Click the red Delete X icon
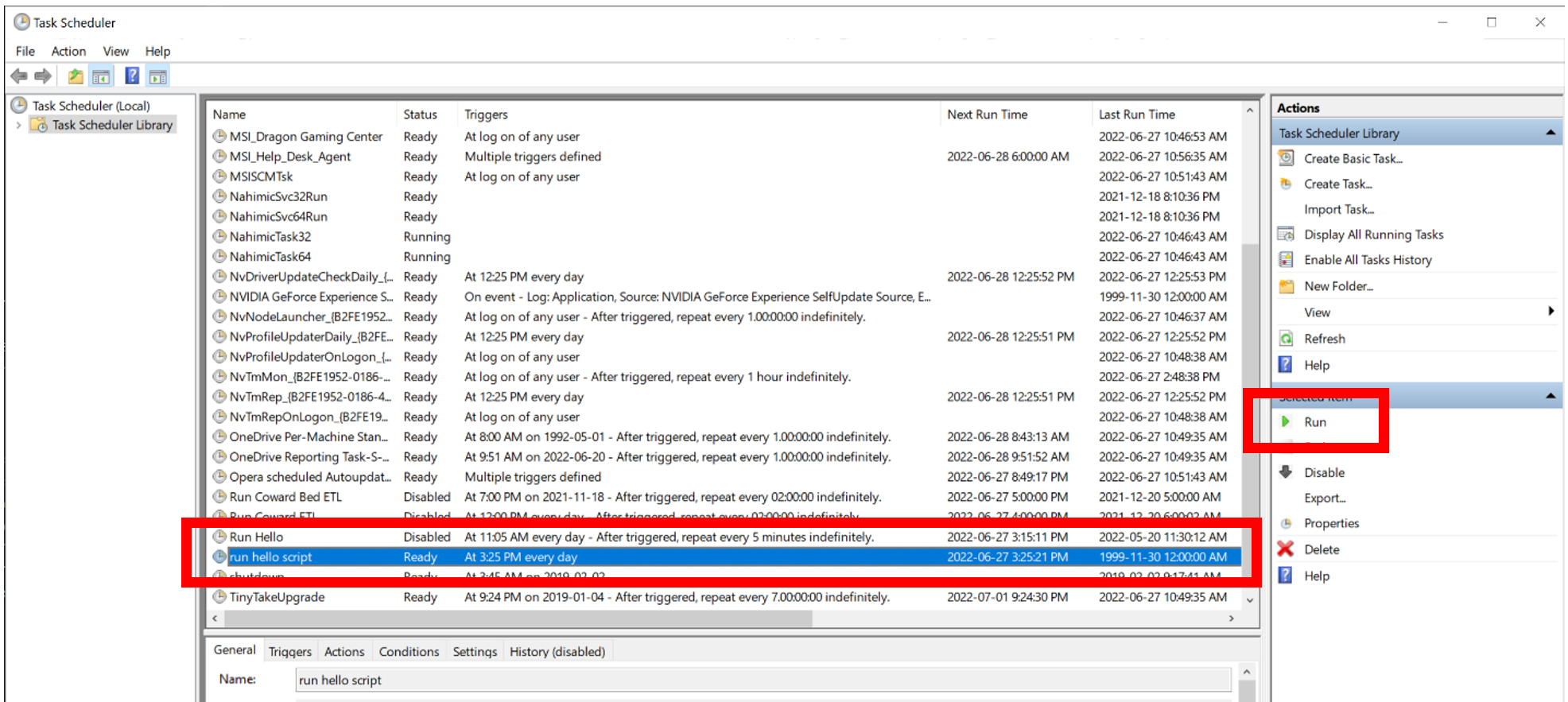This screenshot has width=1568, height=702. coord(1286,549)
